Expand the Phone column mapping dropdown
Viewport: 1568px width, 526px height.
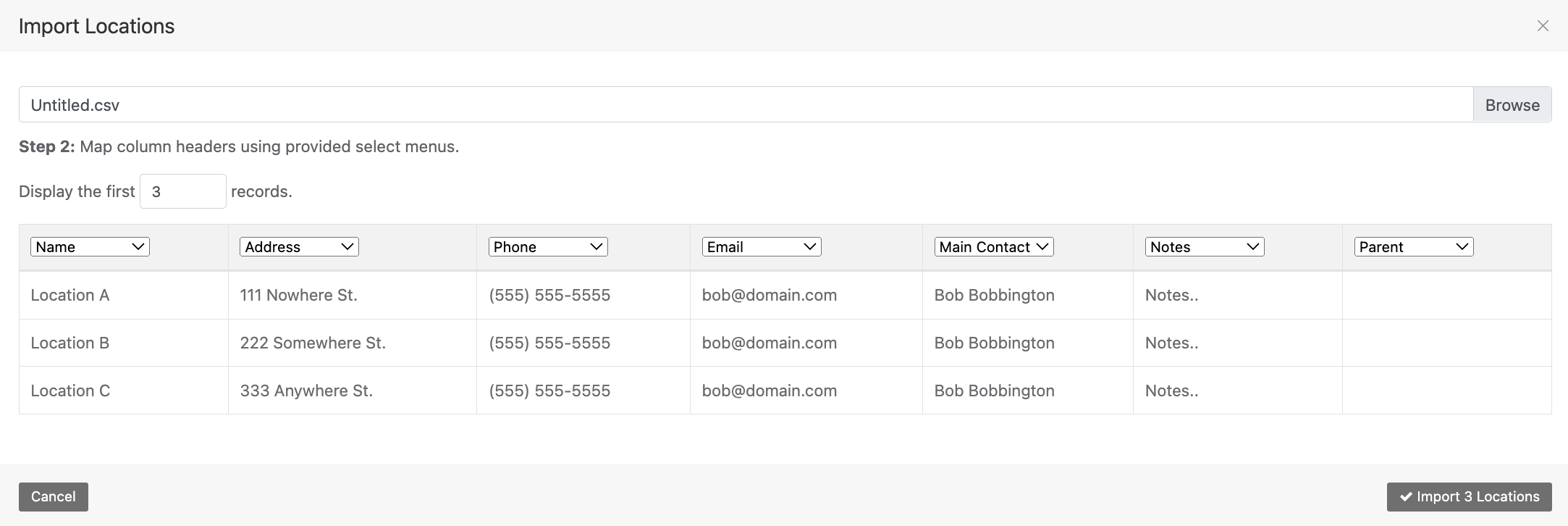coord(548,247)
